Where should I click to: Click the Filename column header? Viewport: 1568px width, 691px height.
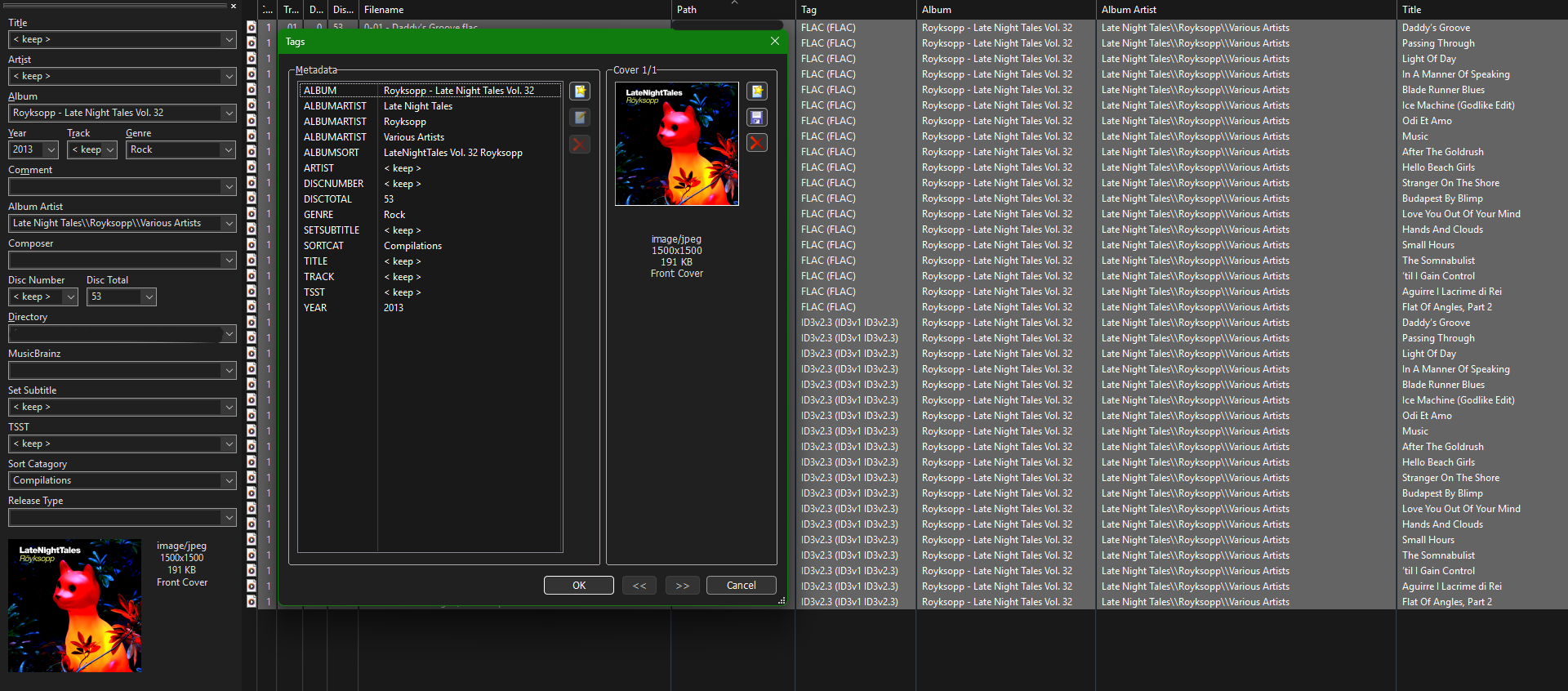point(384,10)
